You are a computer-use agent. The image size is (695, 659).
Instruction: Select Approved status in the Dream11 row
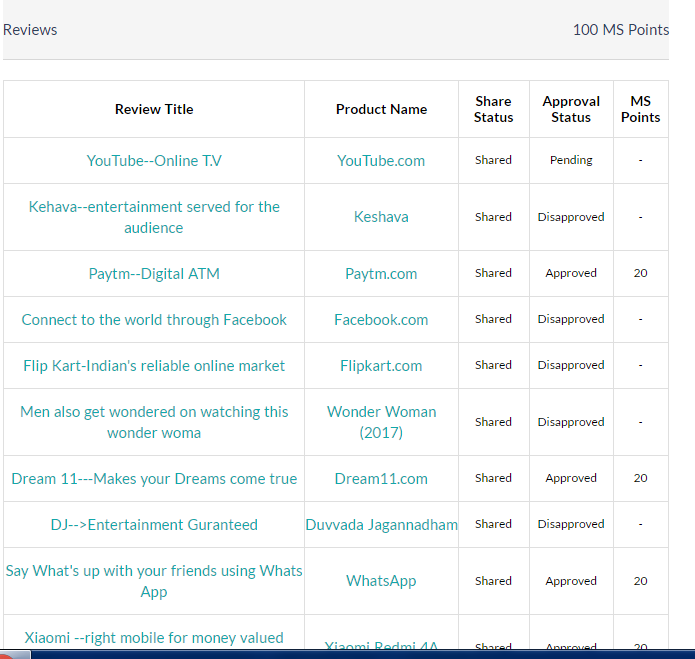pos(571,478)
